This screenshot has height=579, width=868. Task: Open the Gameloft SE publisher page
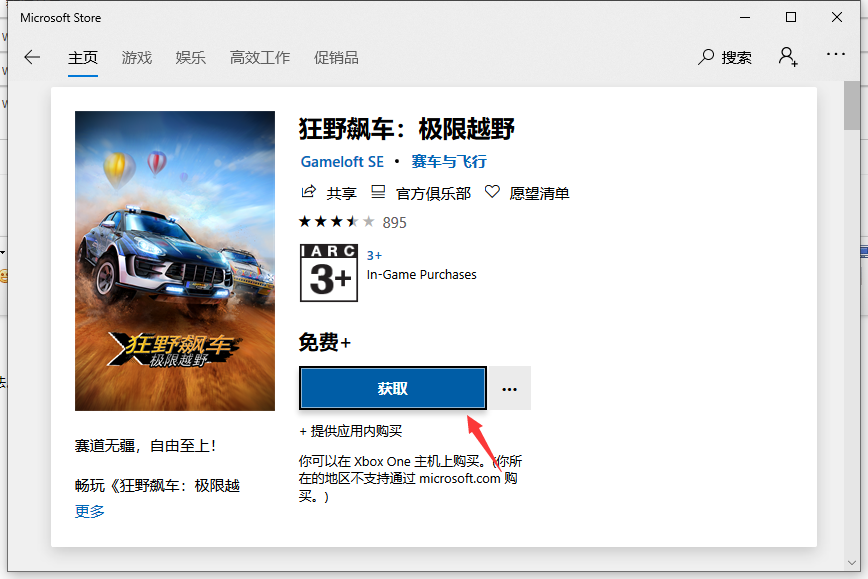(341, 161)
